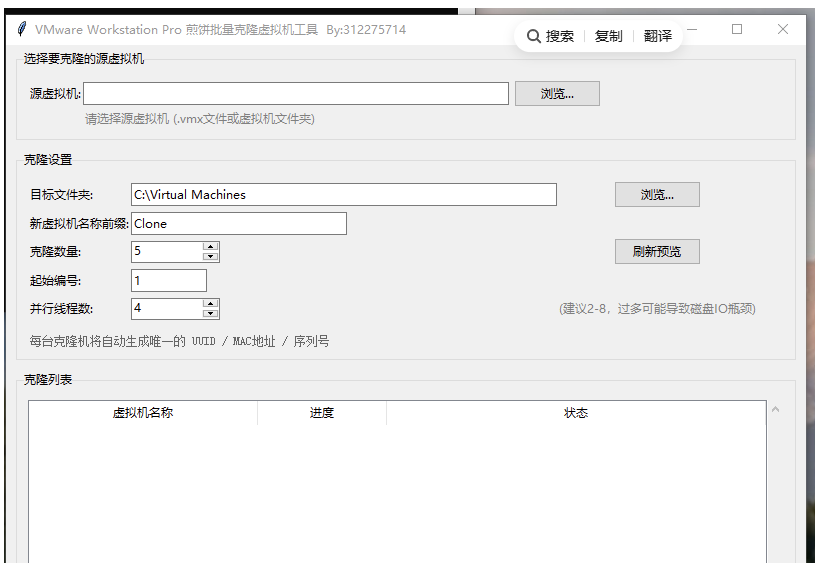Click the feather app icon in title bar
The image size is (815, 563).
[22, 30]
